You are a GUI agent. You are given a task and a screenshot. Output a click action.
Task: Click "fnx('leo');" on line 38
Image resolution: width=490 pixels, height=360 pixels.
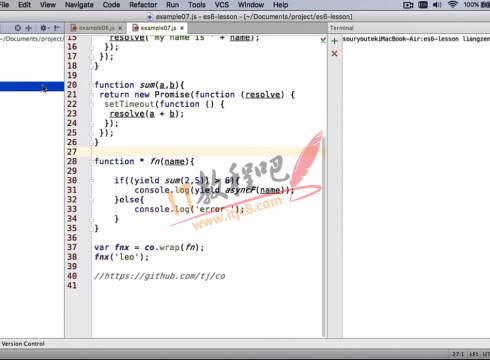point(121,257)
